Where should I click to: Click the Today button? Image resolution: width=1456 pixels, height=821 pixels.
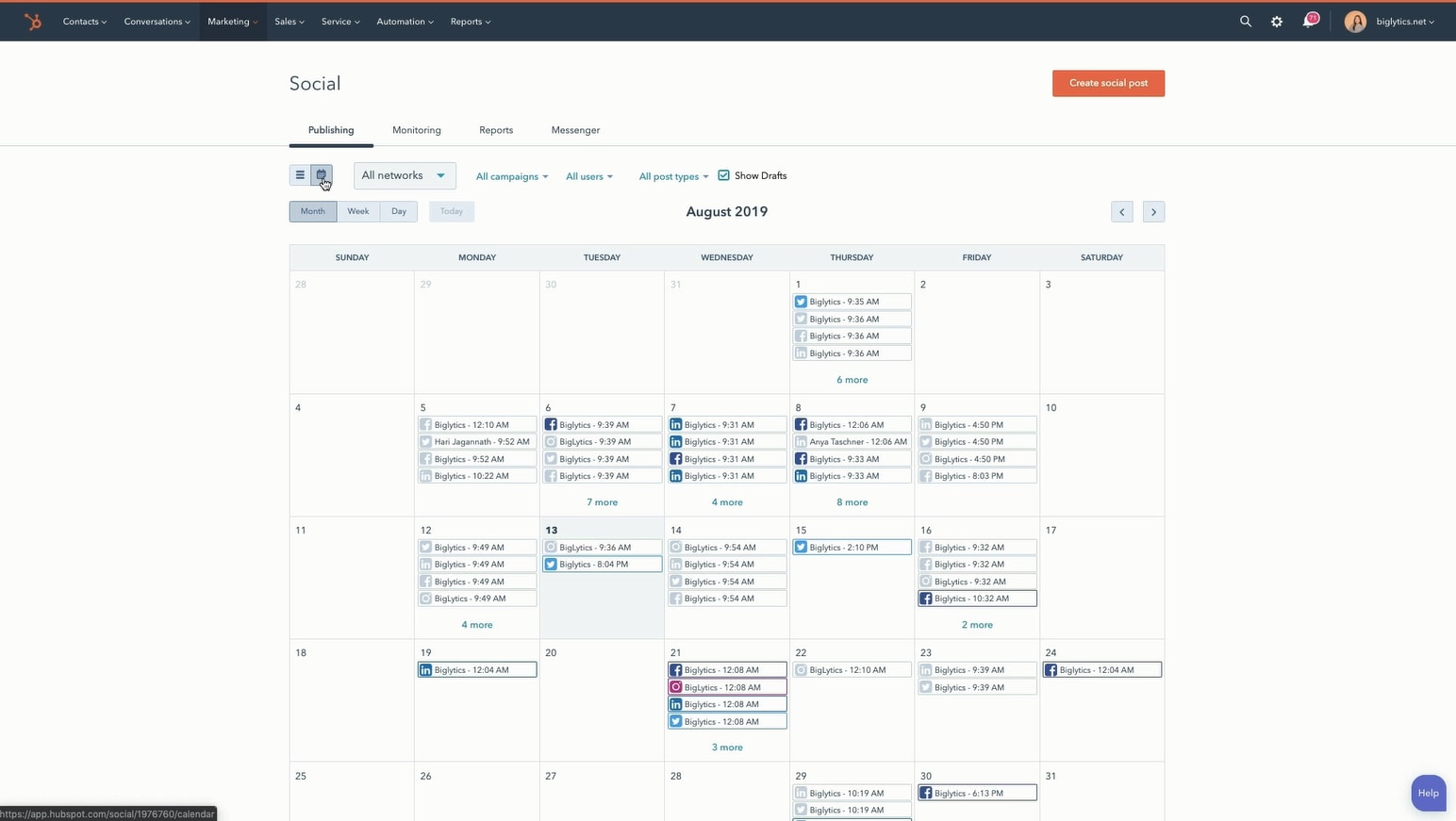click(x=452, y=211)
